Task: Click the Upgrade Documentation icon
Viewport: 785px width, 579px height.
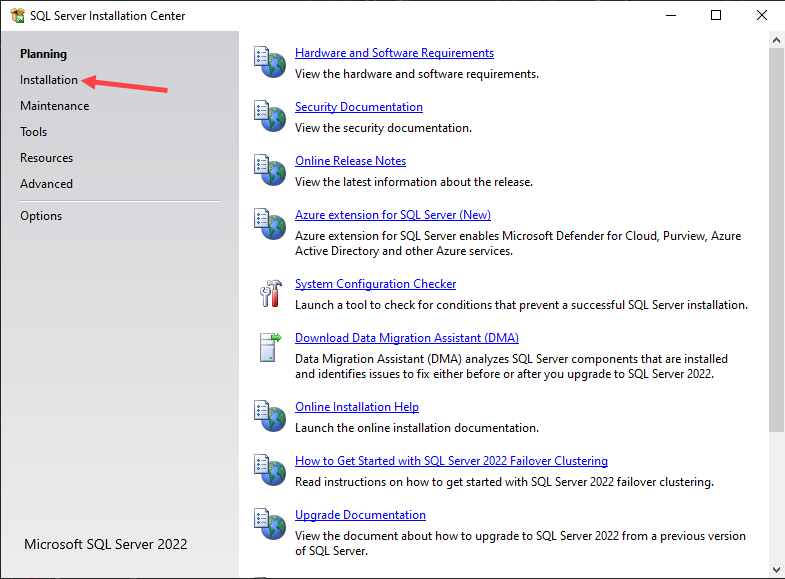Action: [270, 524]
